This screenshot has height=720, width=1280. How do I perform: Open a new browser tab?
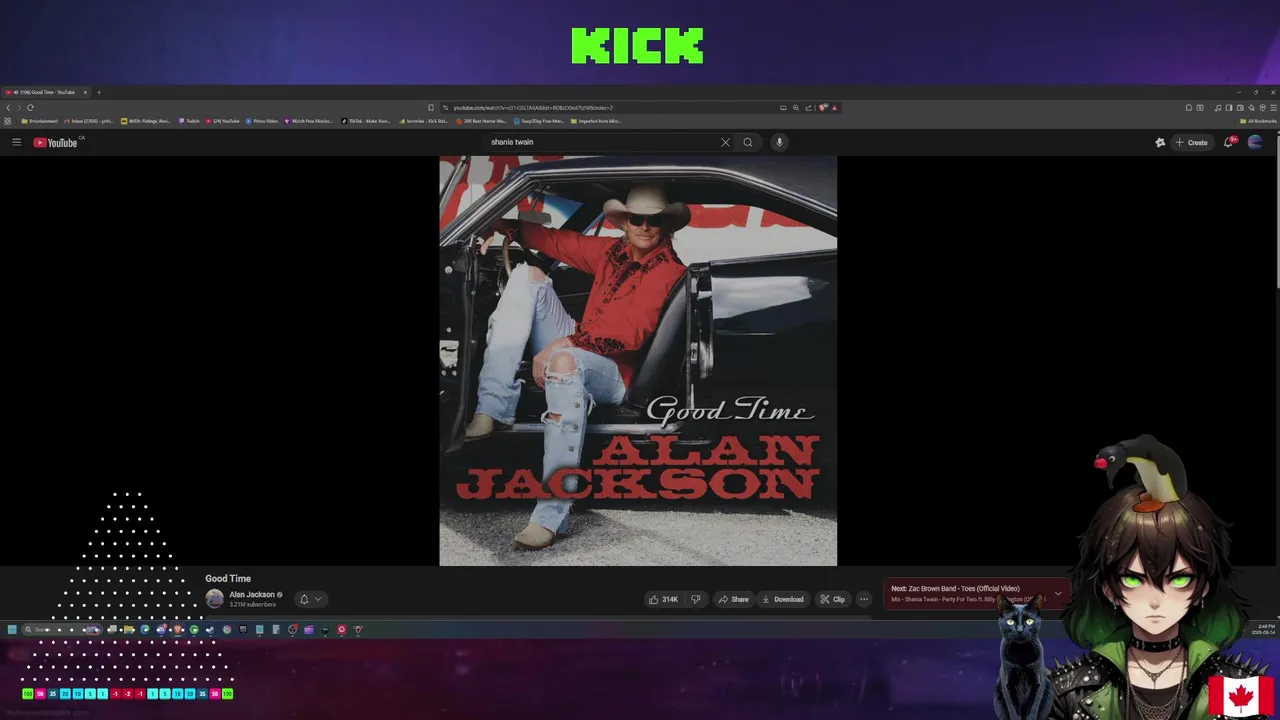coord(99,92)
